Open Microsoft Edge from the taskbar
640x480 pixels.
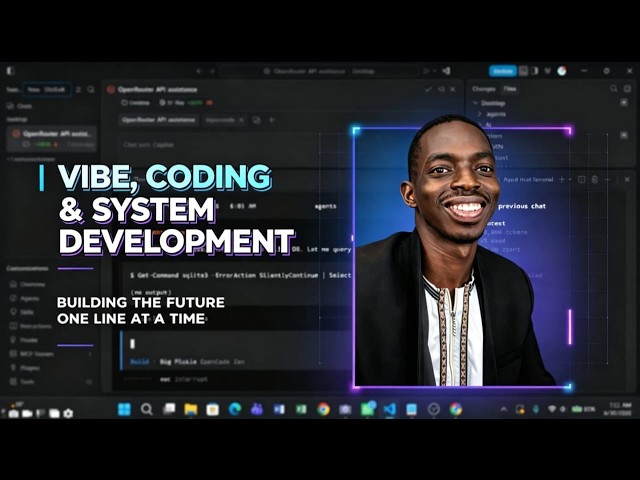click(235, 409)
